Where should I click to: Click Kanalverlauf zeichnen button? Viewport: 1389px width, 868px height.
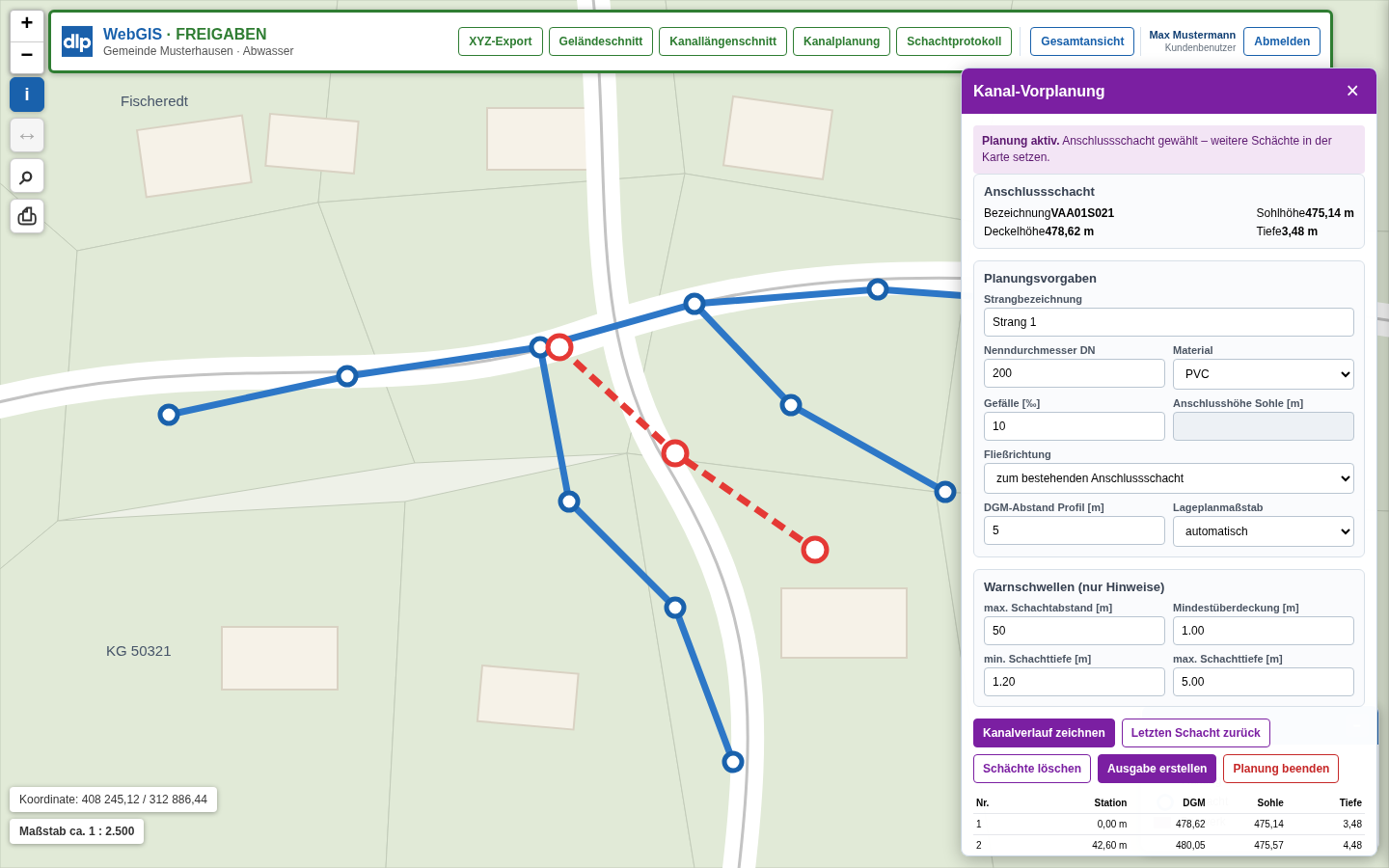point(1044,733)
